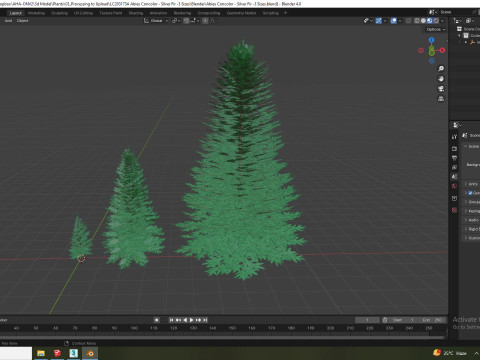Switch perspective/orthographic grid icon
Image resolution: width=480 pixels, height=360 pixels.
click(x=441, y=99)
